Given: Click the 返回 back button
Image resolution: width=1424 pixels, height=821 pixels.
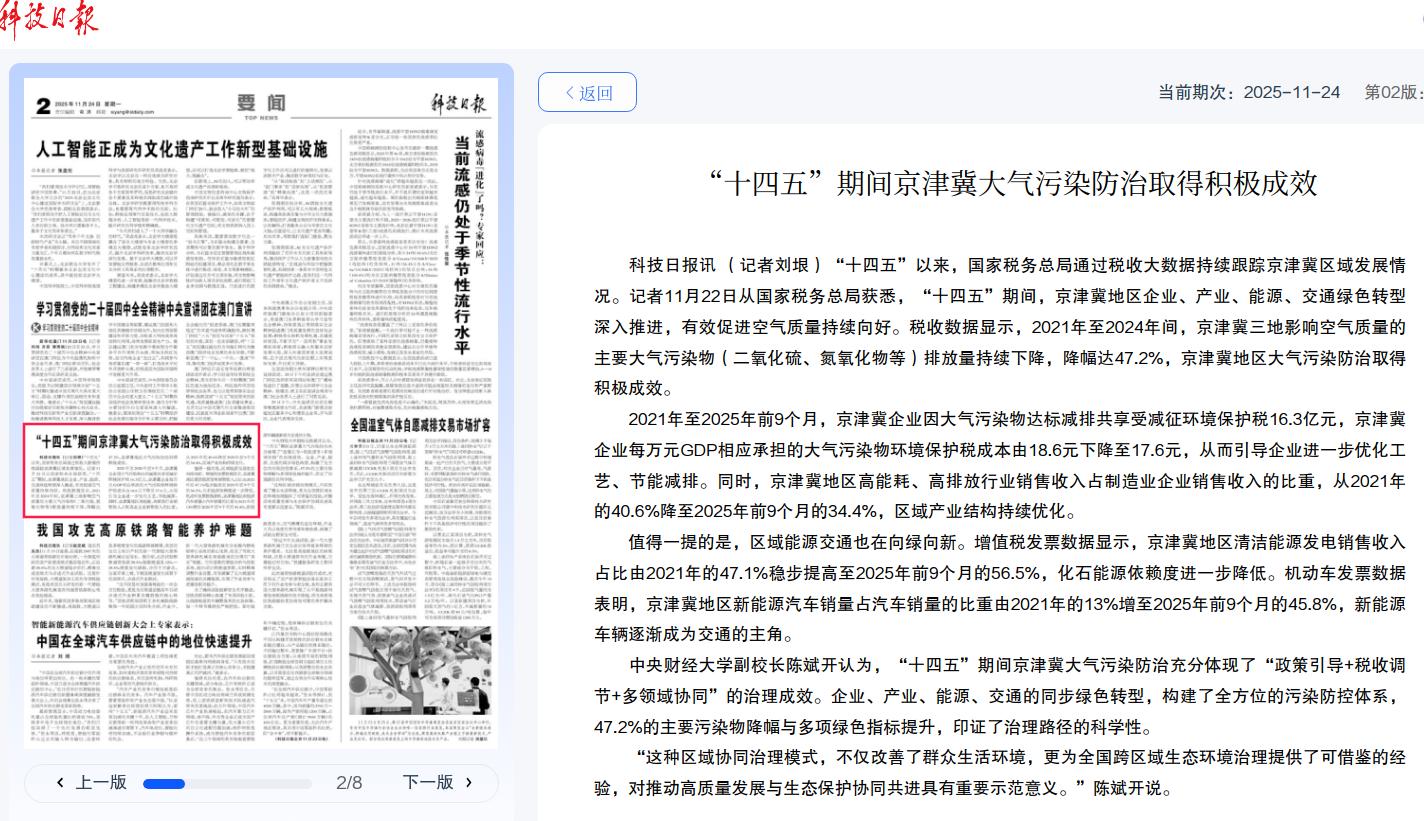Looking at the screenshot, I should pos(587,93).
